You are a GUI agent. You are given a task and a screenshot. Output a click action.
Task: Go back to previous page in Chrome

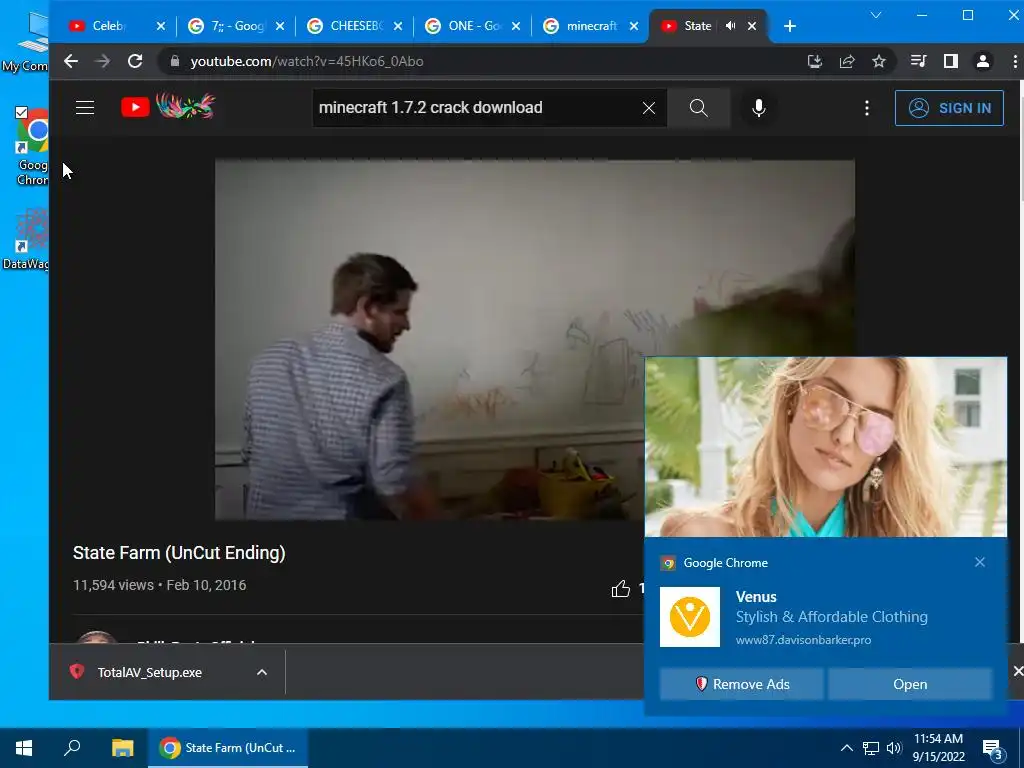71,61
